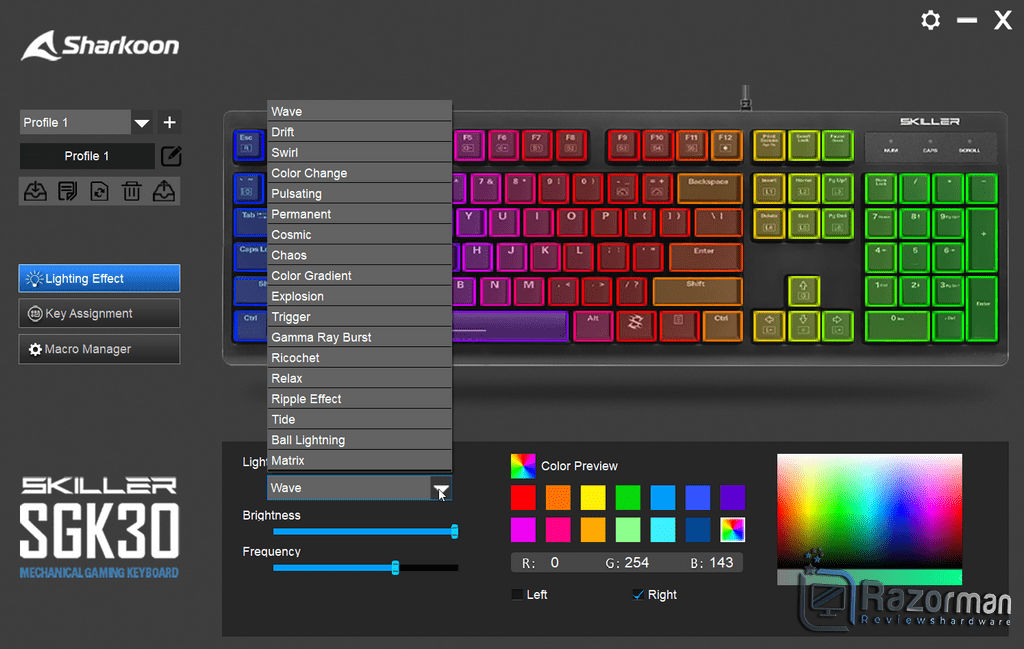
Task: Select Permanent lighting effect
Action: click(x=359, y=214)
